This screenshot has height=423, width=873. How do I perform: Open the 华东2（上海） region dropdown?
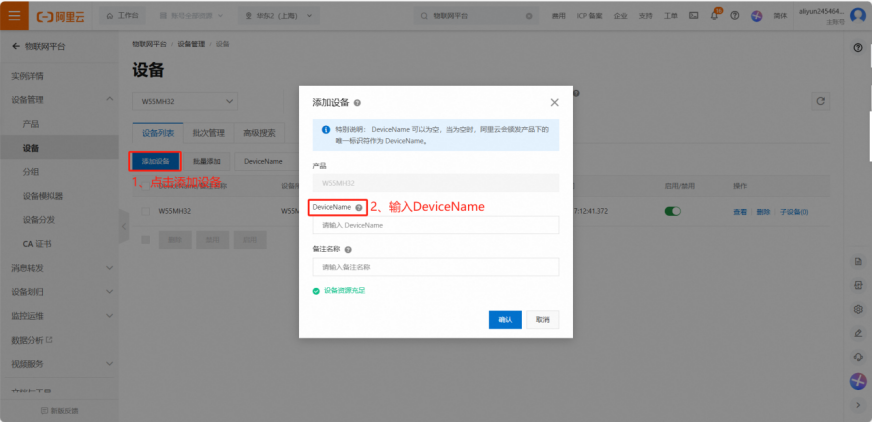point(279,16)
